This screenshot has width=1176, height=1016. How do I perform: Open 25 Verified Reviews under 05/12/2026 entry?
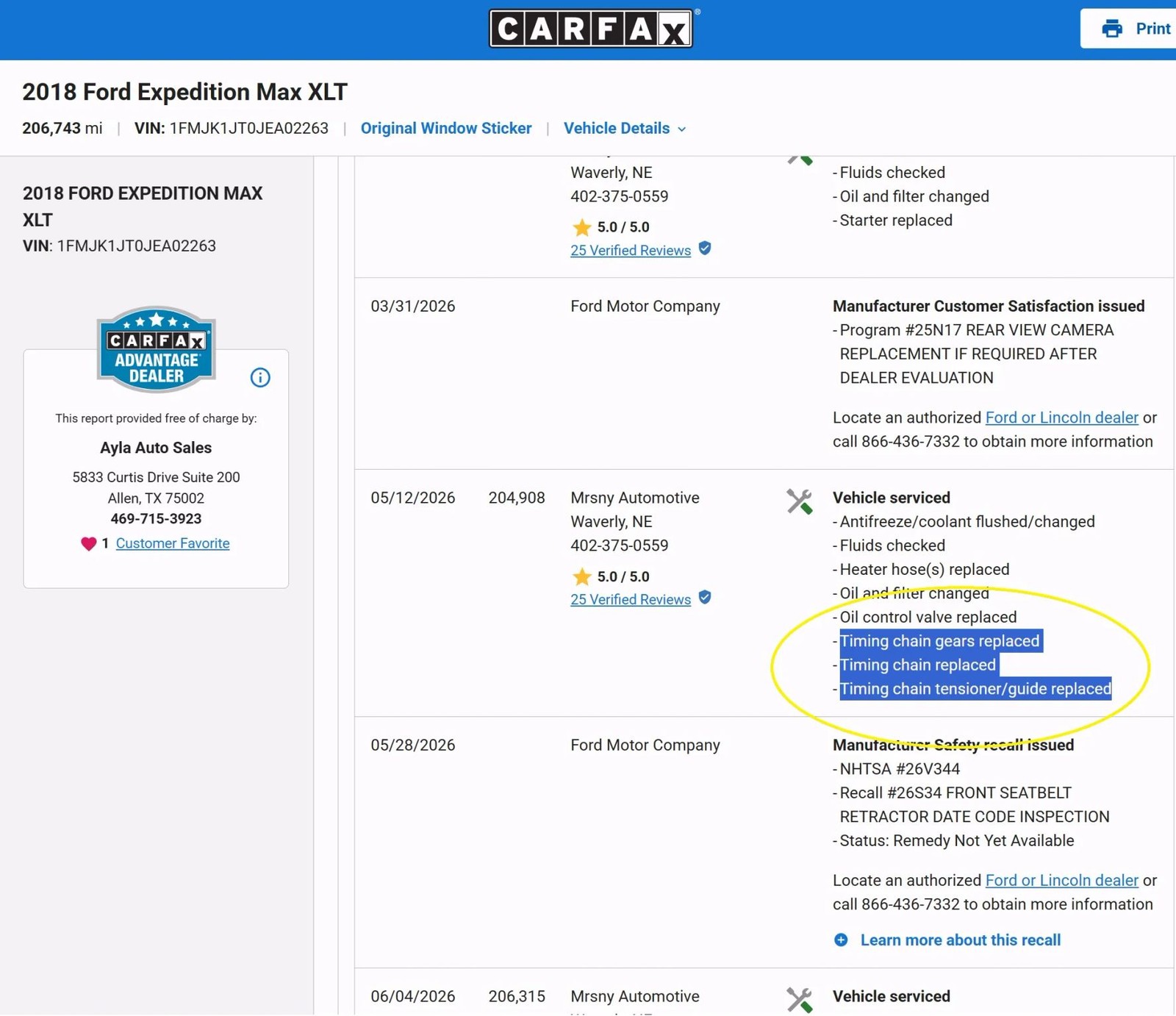click(631, 599)
